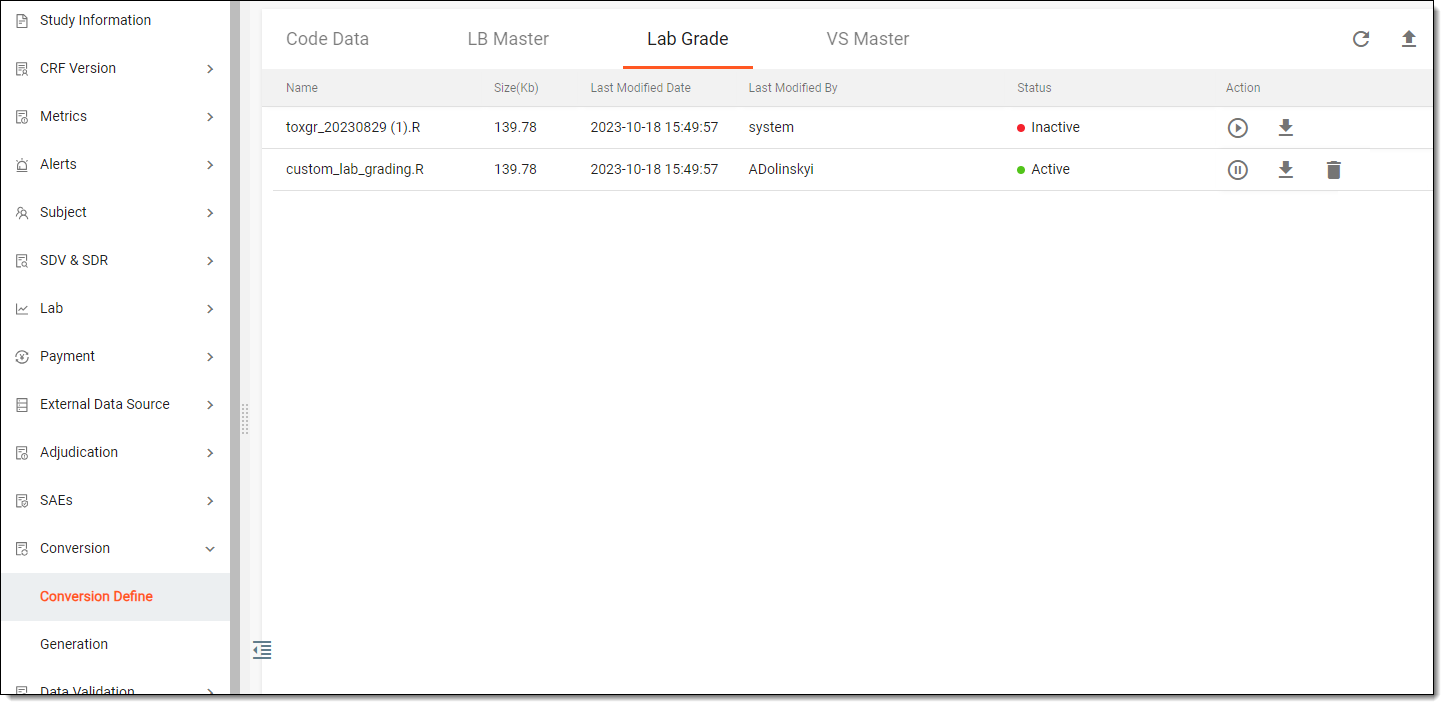Click the sidebar resize grip handle
The height and width of the screenshot is (707, 1446).
point(244,419)
